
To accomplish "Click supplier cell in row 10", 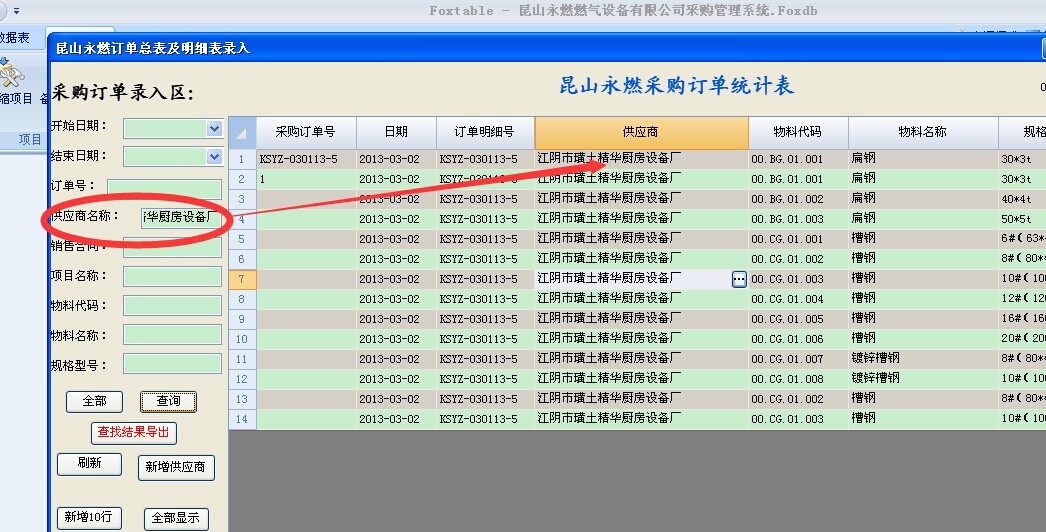I will [x=641, y=339].
